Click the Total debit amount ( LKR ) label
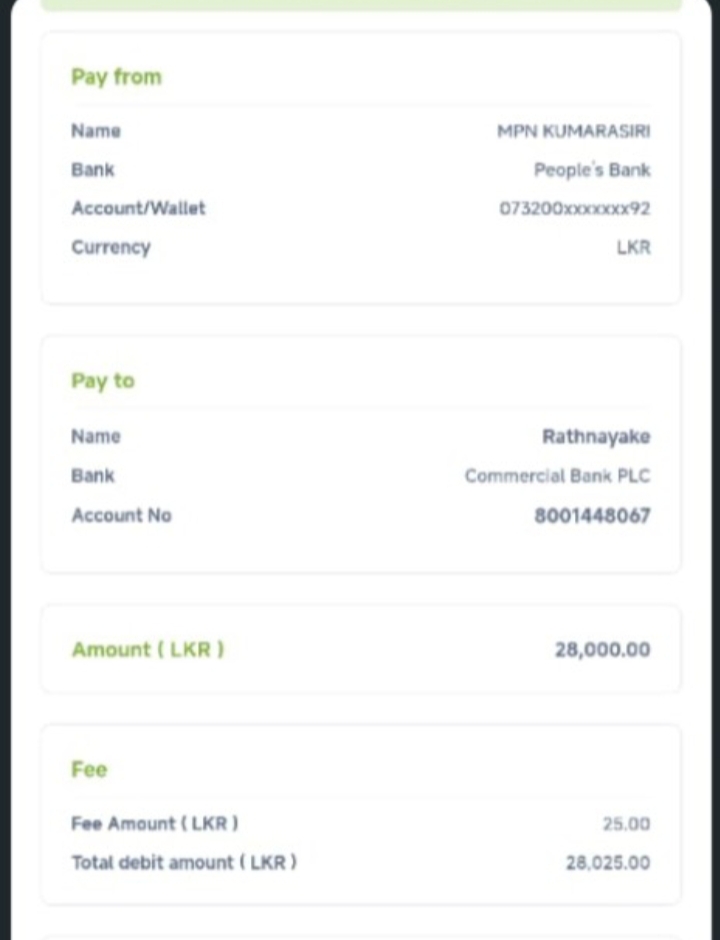 184,862
